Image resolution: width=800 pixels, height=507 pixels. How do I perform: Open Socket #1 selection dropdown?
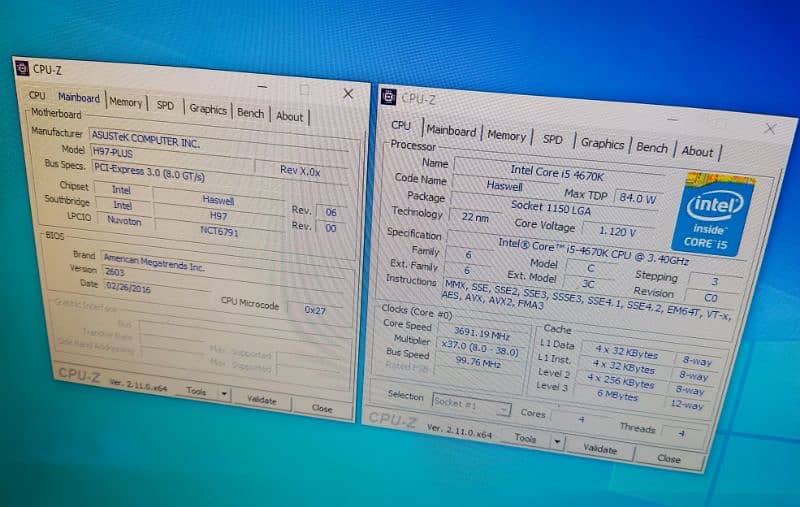click(x=471, y=404)
